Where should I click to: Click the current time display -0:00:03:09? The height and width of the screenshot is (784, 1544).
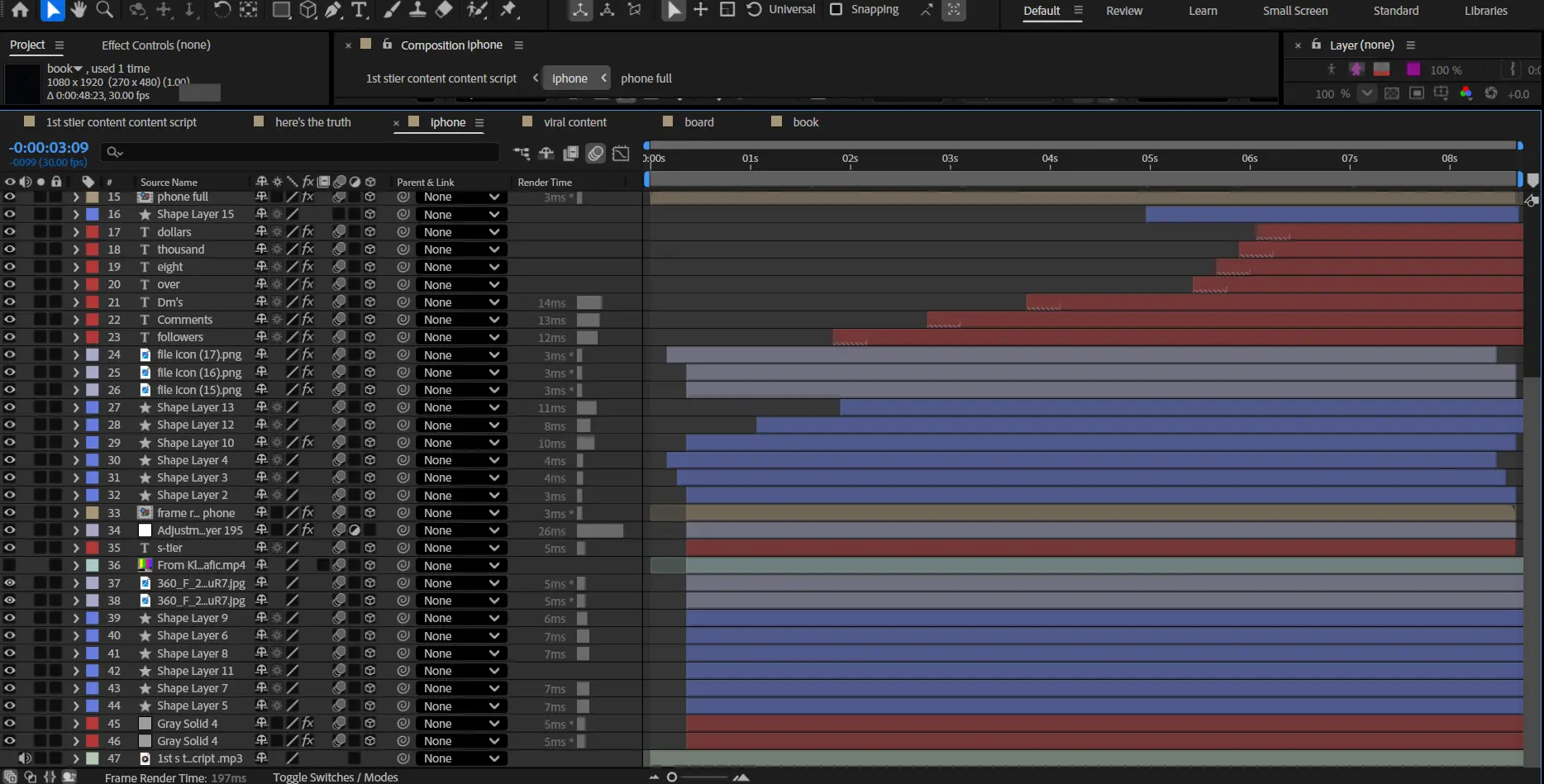(x=49, y=148)
